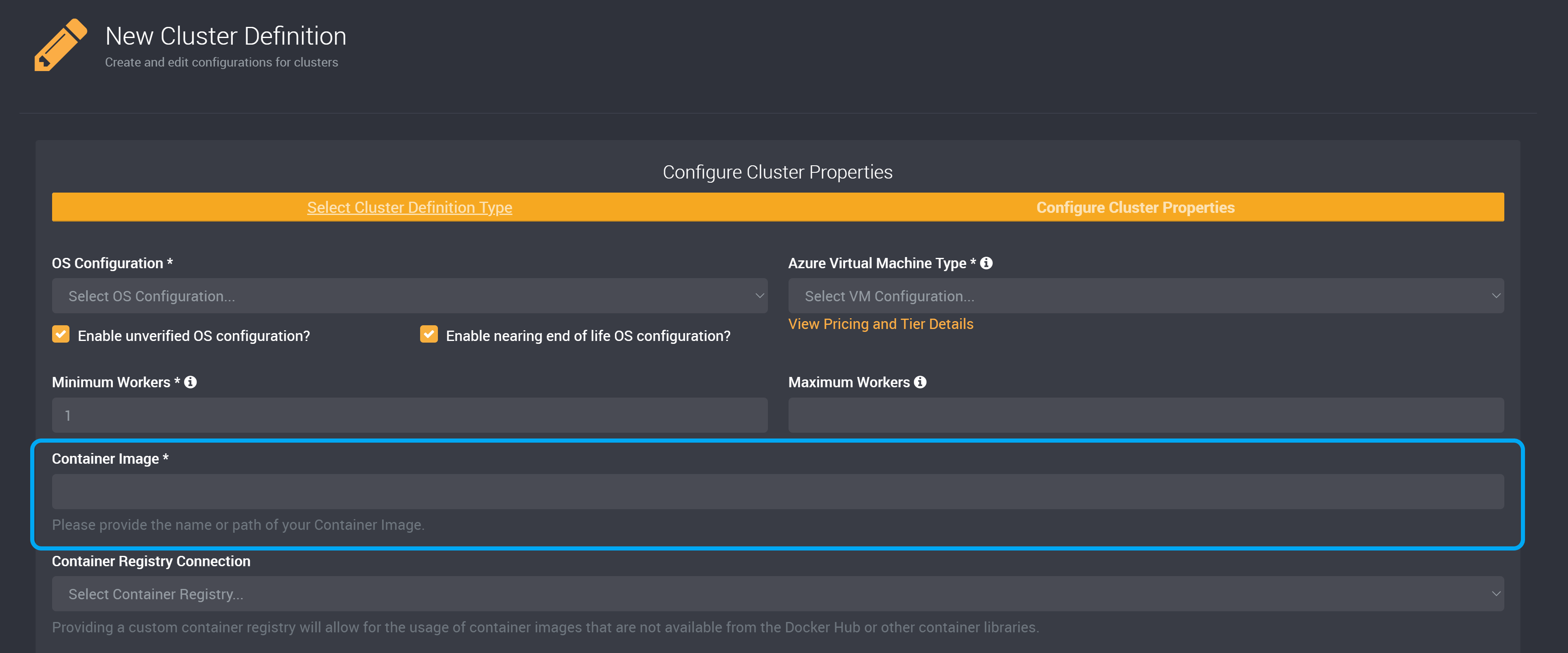Show info for Azure Virtual Machine Type
This screenshot has height=653, width=1568.
point(986,263)
